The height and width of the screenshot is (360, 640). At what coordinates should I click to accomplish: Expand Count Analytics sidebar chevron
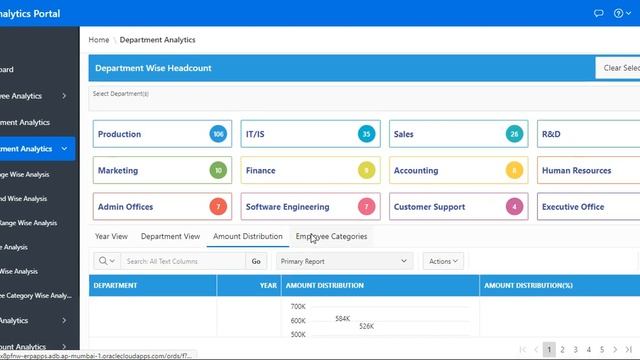tap(64, 347)
